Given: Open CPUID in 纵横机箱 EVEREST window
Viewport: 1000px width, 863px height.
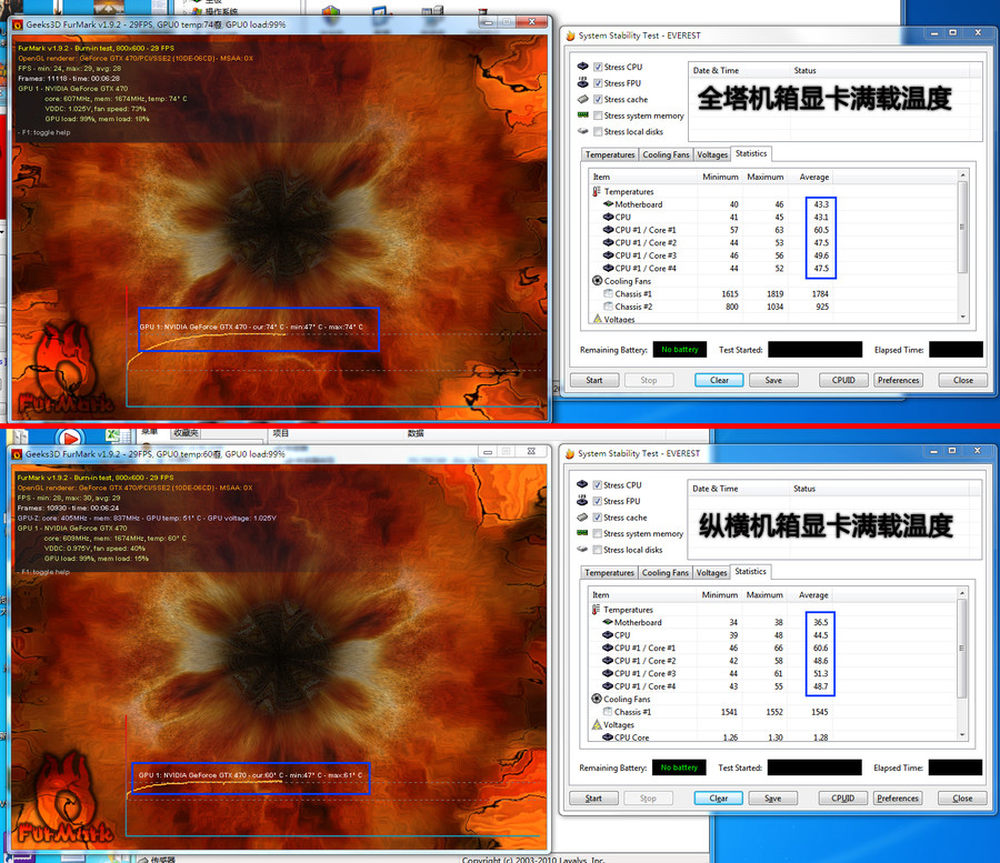Looking at the screenshot, I should [842, 798].
